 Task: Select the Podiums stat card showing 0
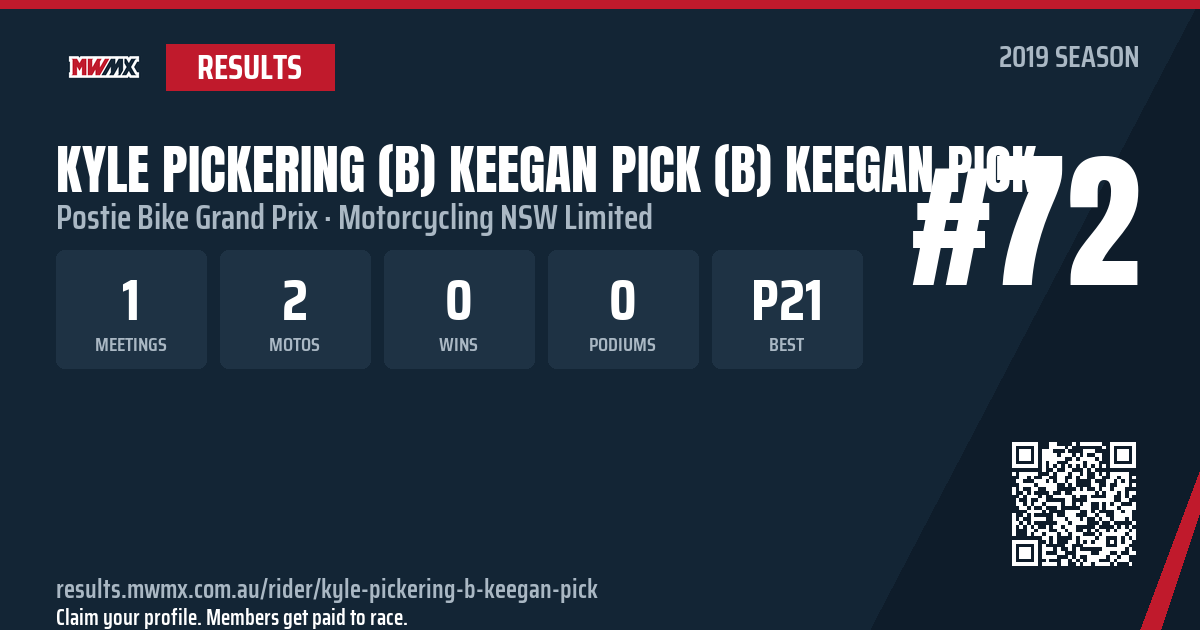coord(623,309)
